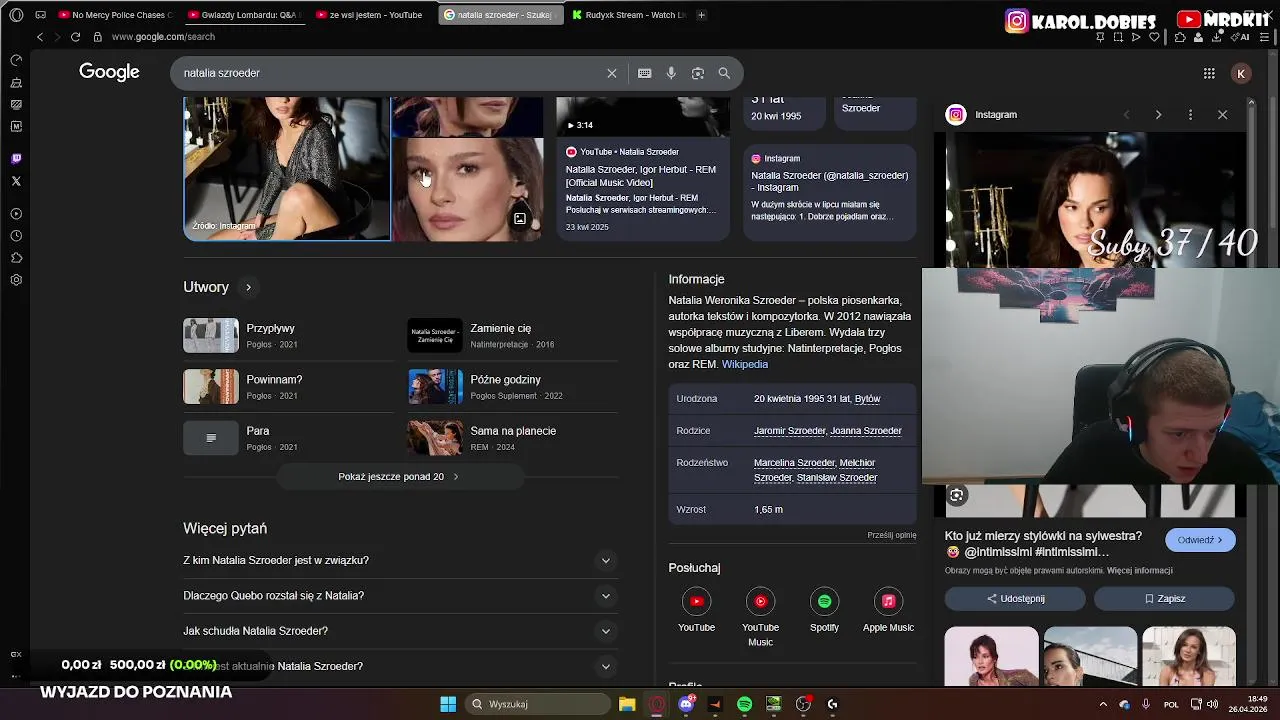The width and height of the screenshot is (1280, 720).
Task: Open Google Lens icon on preview image
Action: click(x=957, y=495)
